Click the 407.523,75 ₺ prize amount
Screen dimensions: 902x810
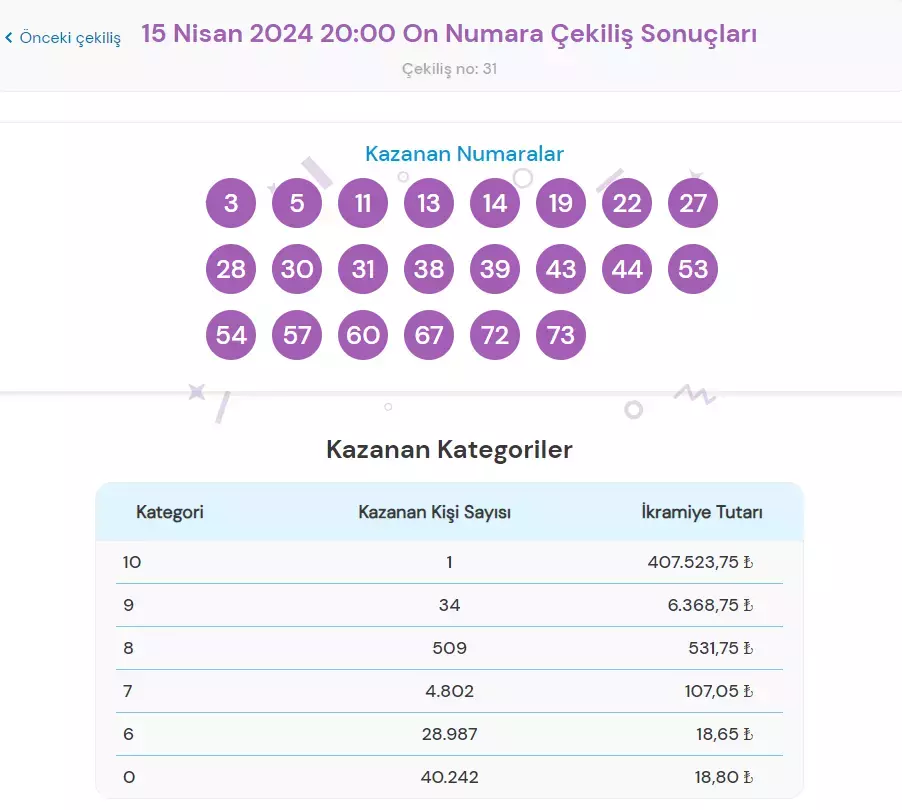pos(700,562)
